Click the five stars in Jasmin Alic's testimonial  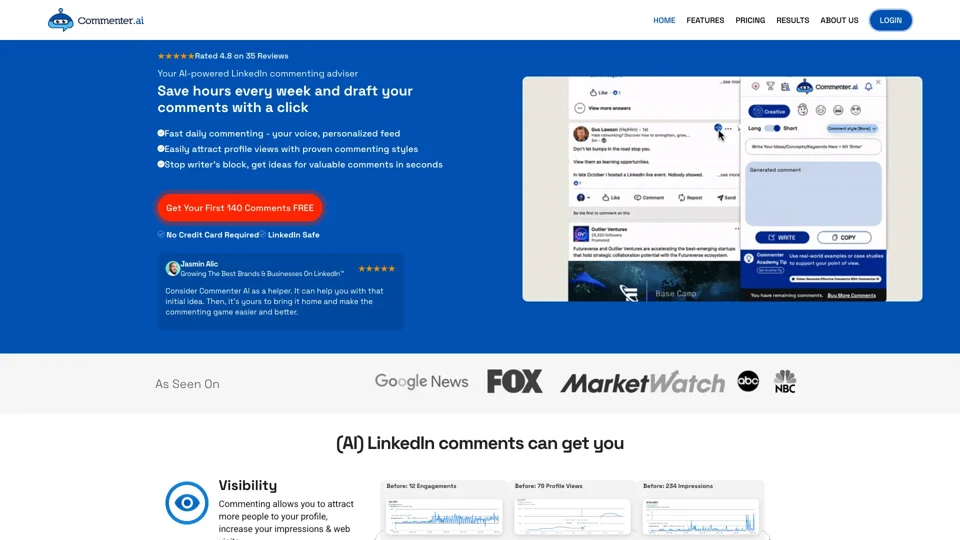(x=377, y=269)
